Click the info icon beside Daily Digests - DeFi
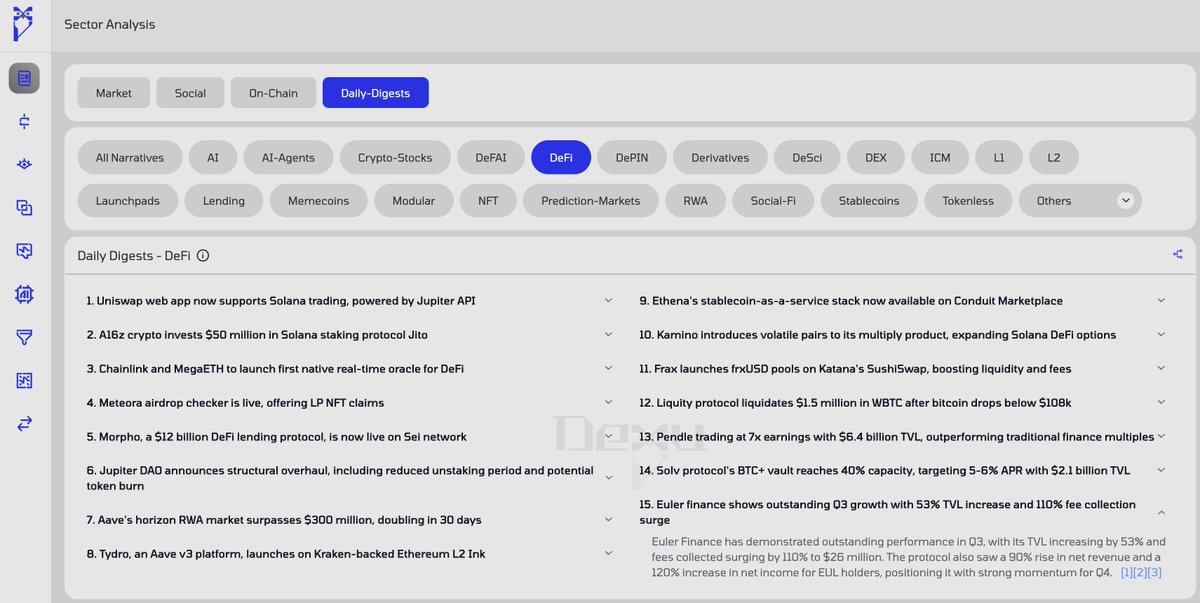The image size is (1200, 603). click(203, 256)
